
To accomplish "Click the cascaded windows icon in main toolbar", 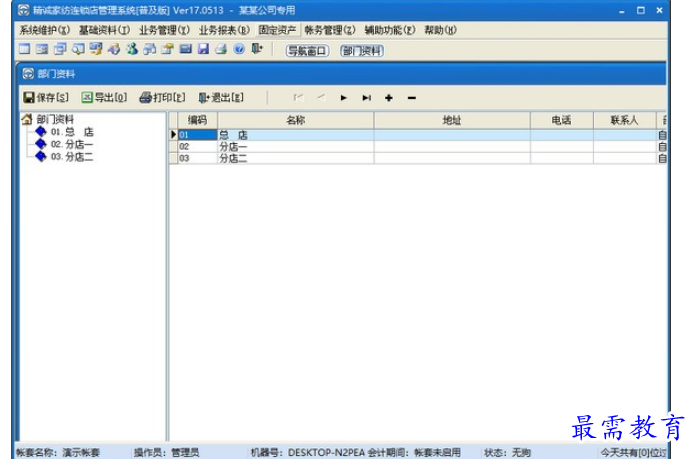I will [60, 49].
